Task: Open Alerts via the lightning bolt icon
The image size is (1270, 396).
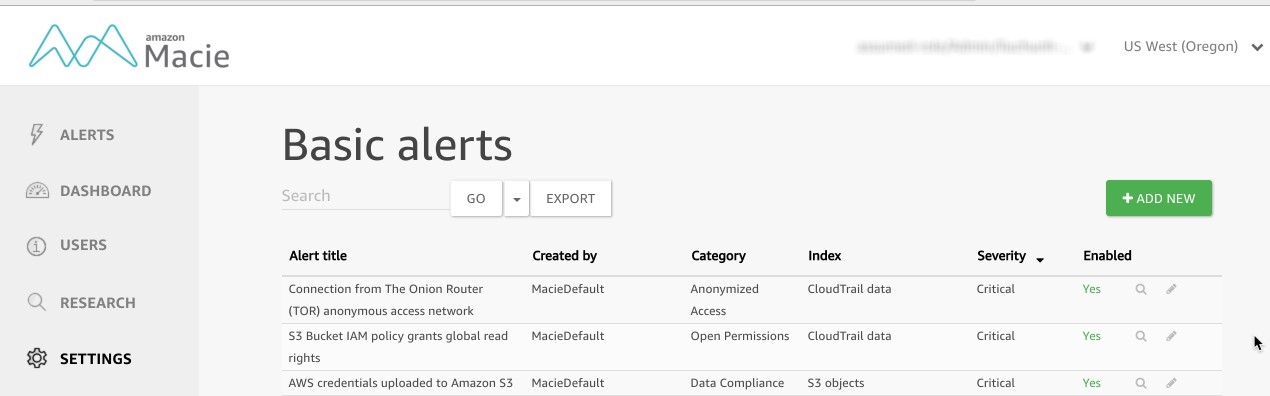Action: pyautogui.click(x=37, y=135)
